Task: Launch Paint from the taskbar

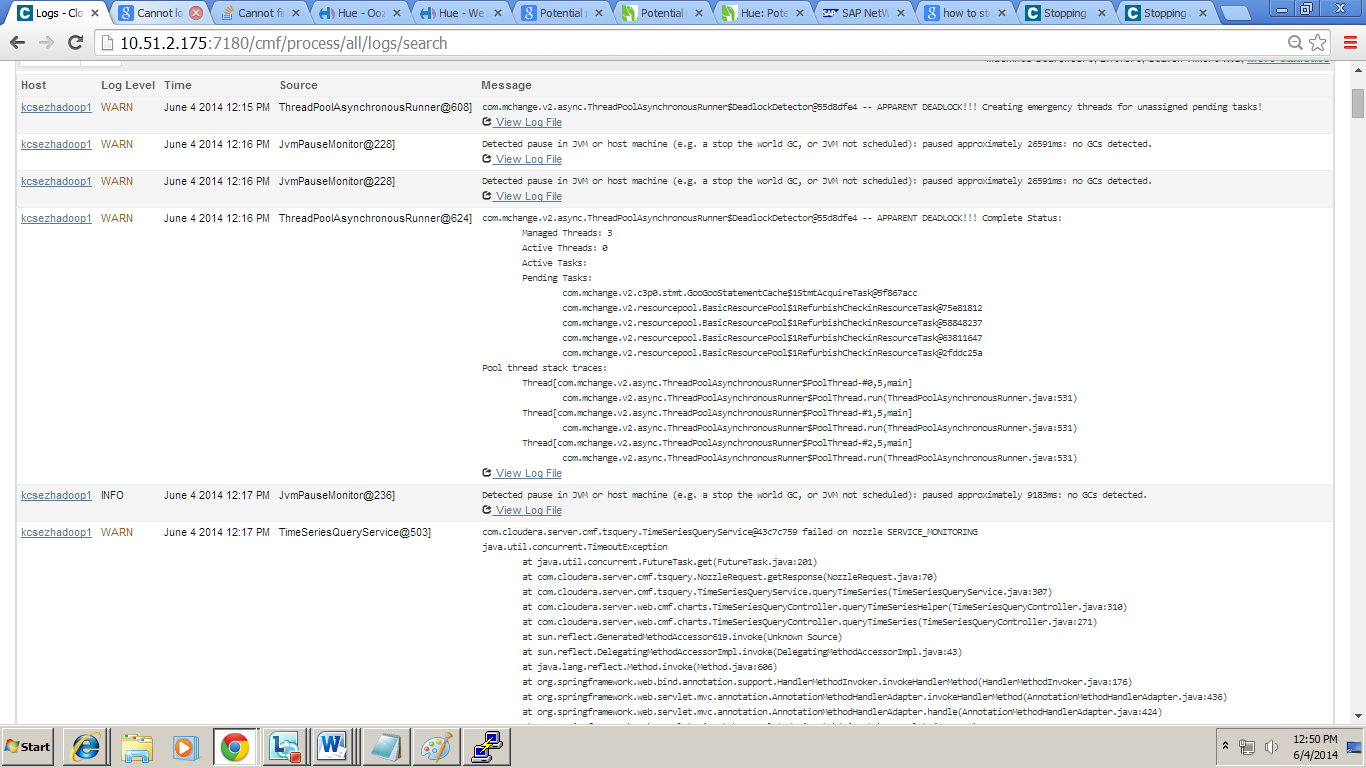Action: pyautogui.click(x=436, y=747)
